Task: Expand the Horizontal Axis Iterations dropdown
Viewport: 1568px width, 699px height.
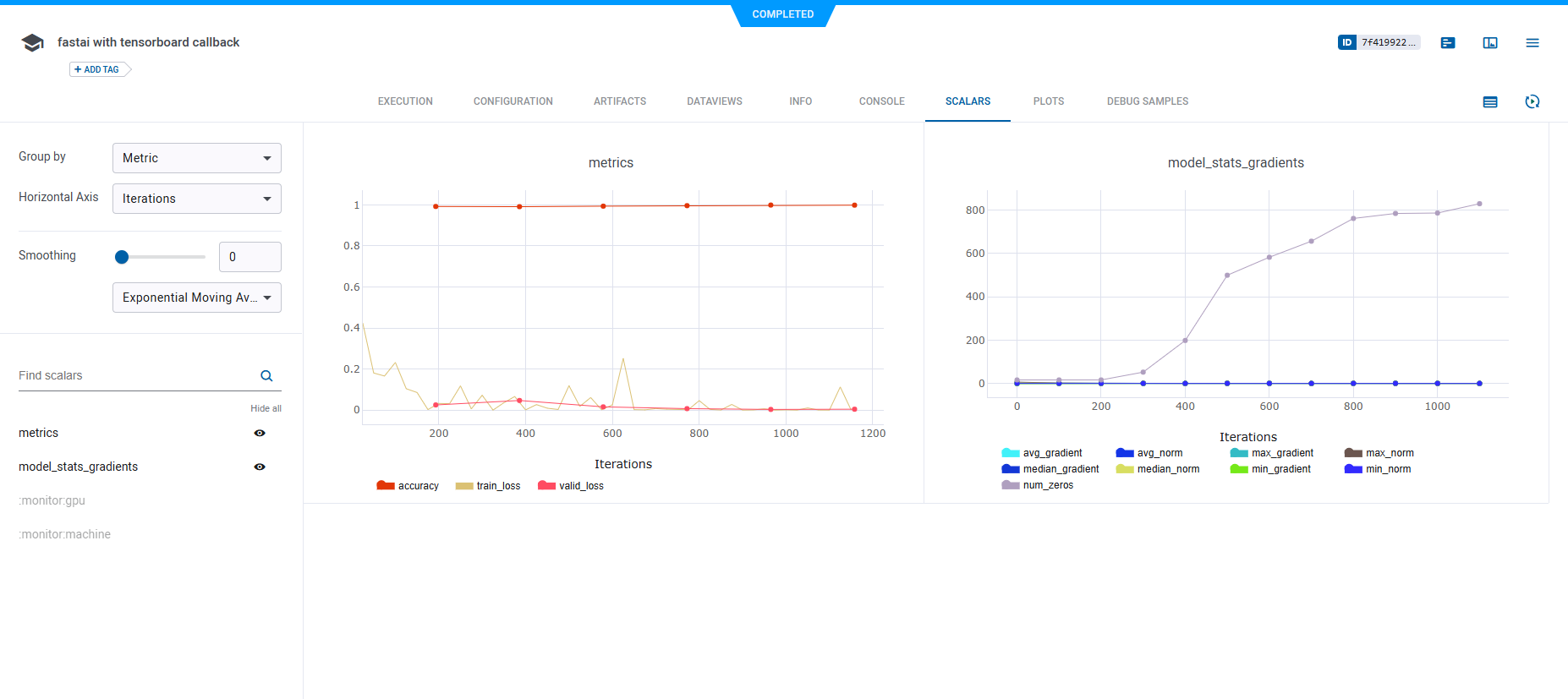Action: (x=196, y=199)
